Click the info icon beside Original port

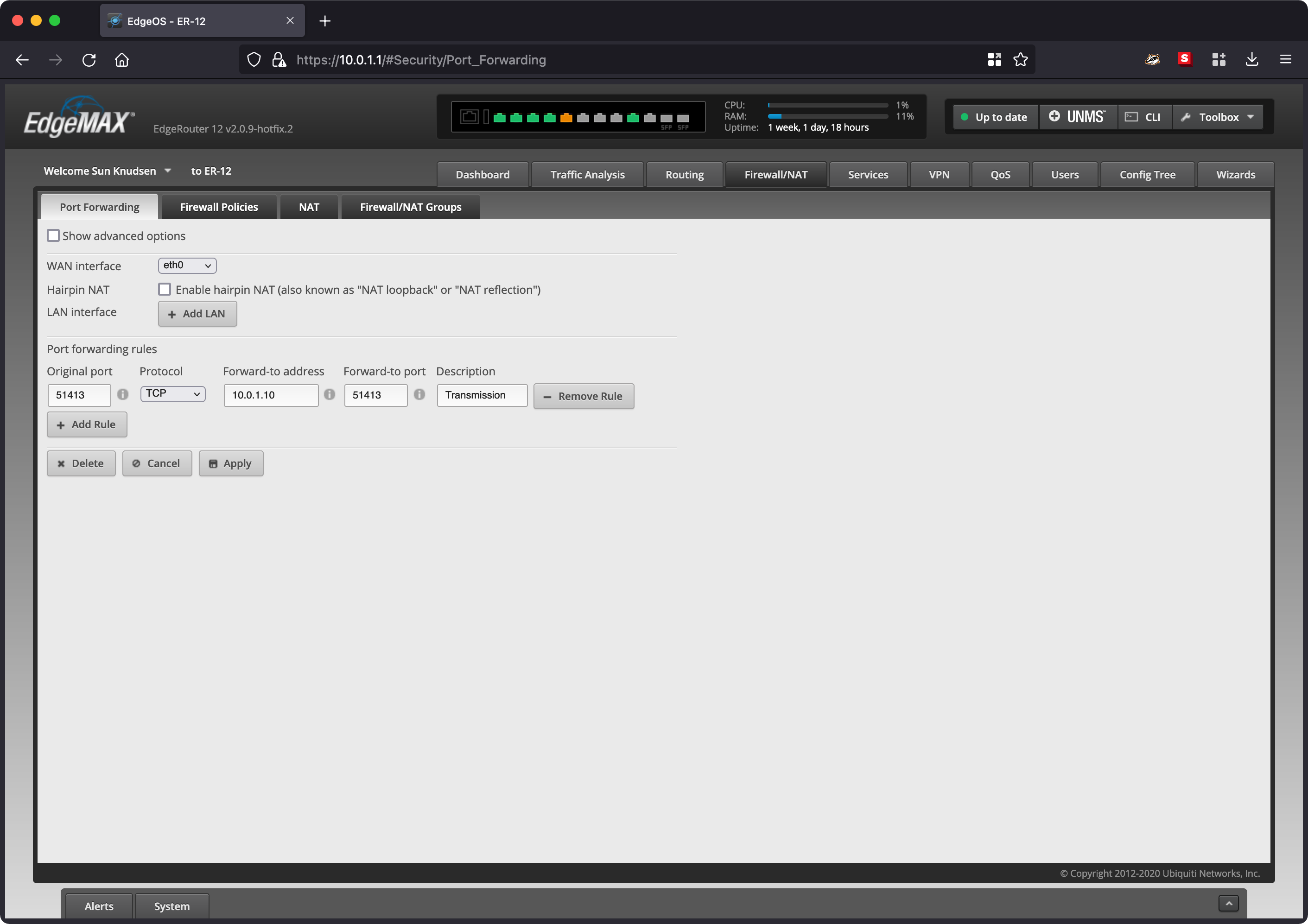click(122, 394)
